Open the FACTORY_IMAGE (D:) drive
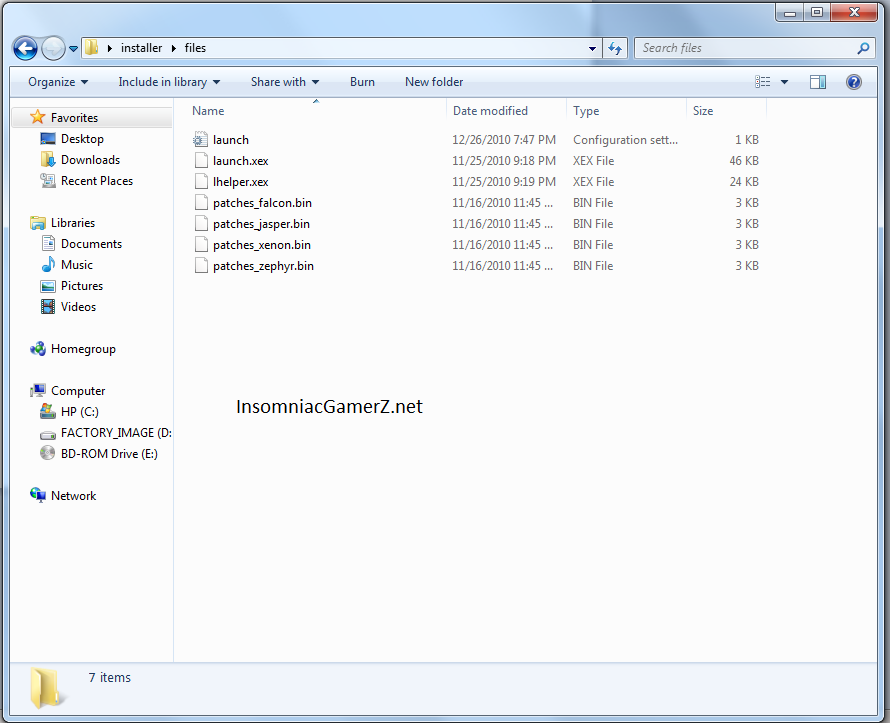Viewport: 890px width, 723px height. (116, 433)
